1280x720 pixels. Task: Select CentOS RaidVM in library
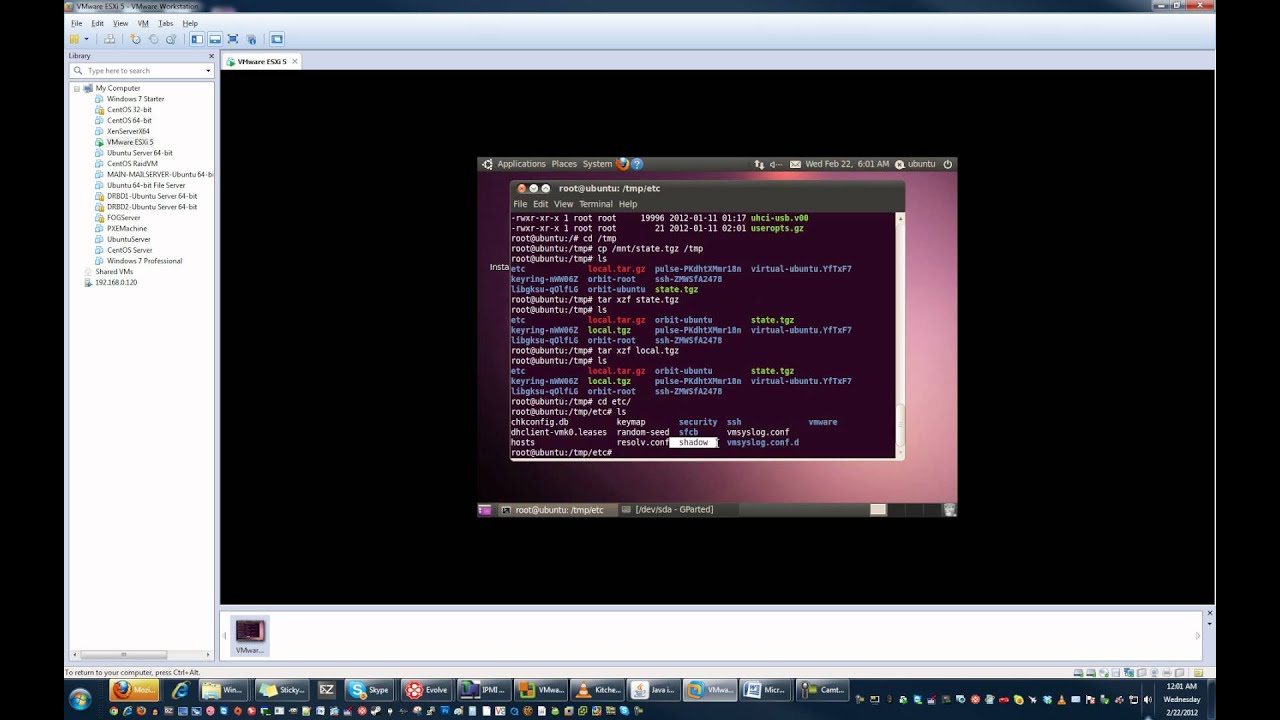[132, 163]
